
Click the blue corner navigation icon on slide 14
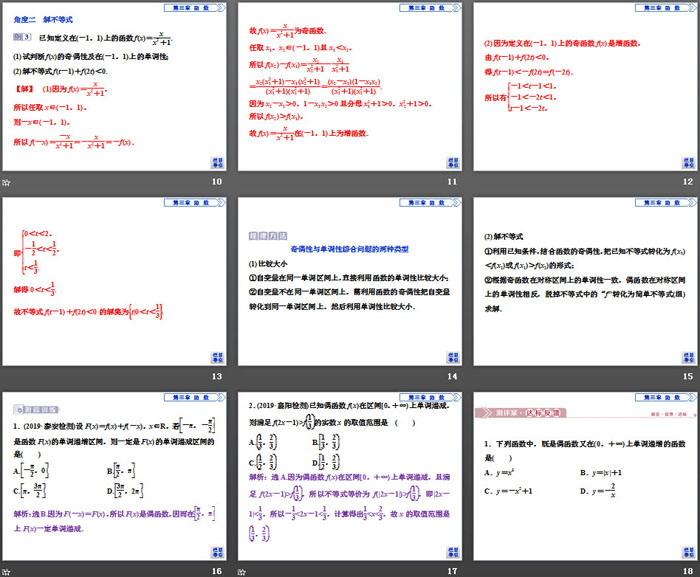[x=451, y=356]
